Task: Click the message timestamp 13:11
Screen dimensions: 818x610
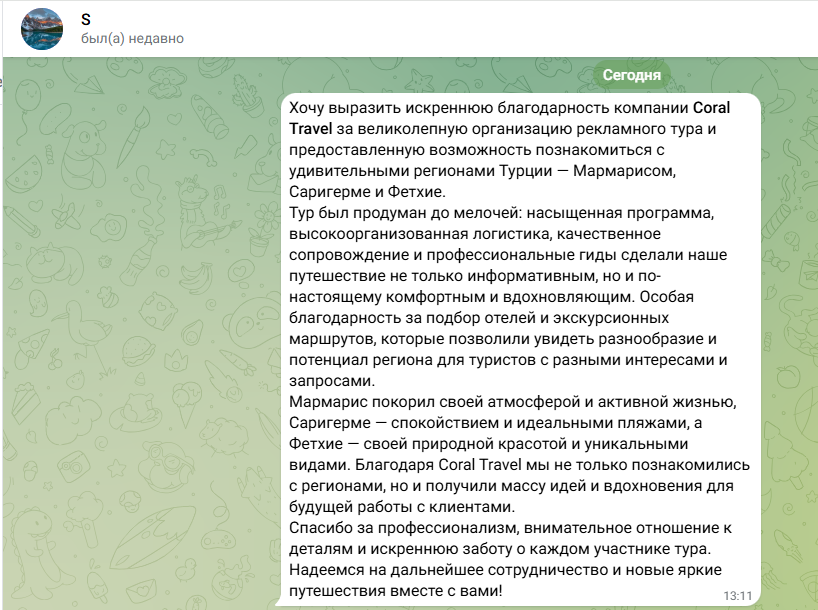Action: coord(738,596)
